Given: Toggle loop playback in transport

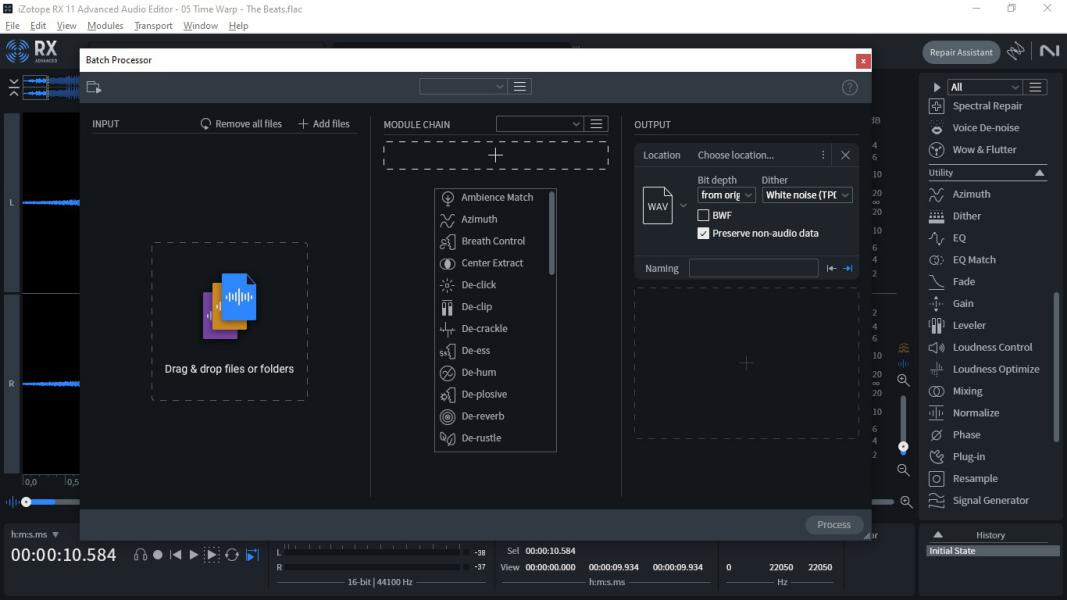Looking at the screenshot, I should click(x=231, y=555).
